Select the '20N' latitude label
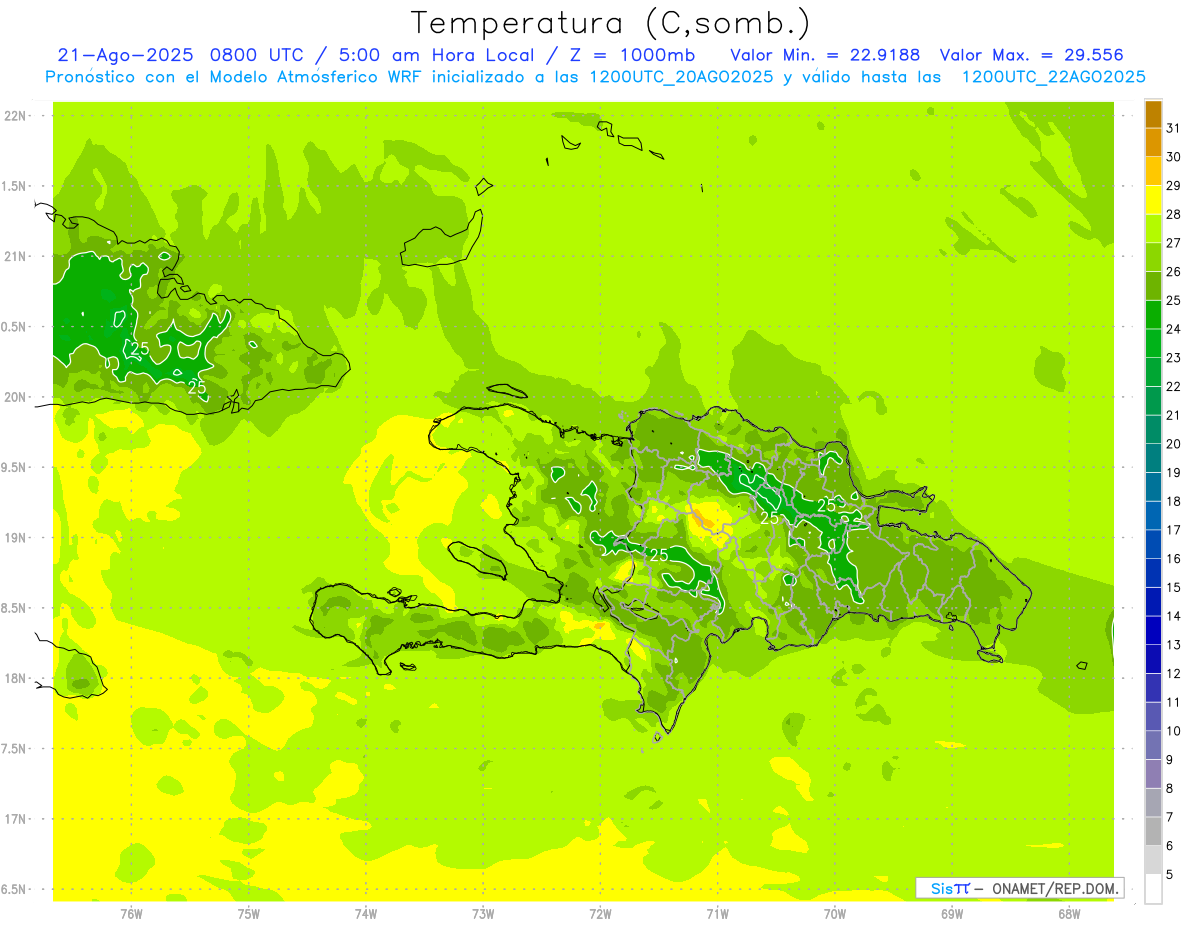1200x927 pixels. coord(16,397)
